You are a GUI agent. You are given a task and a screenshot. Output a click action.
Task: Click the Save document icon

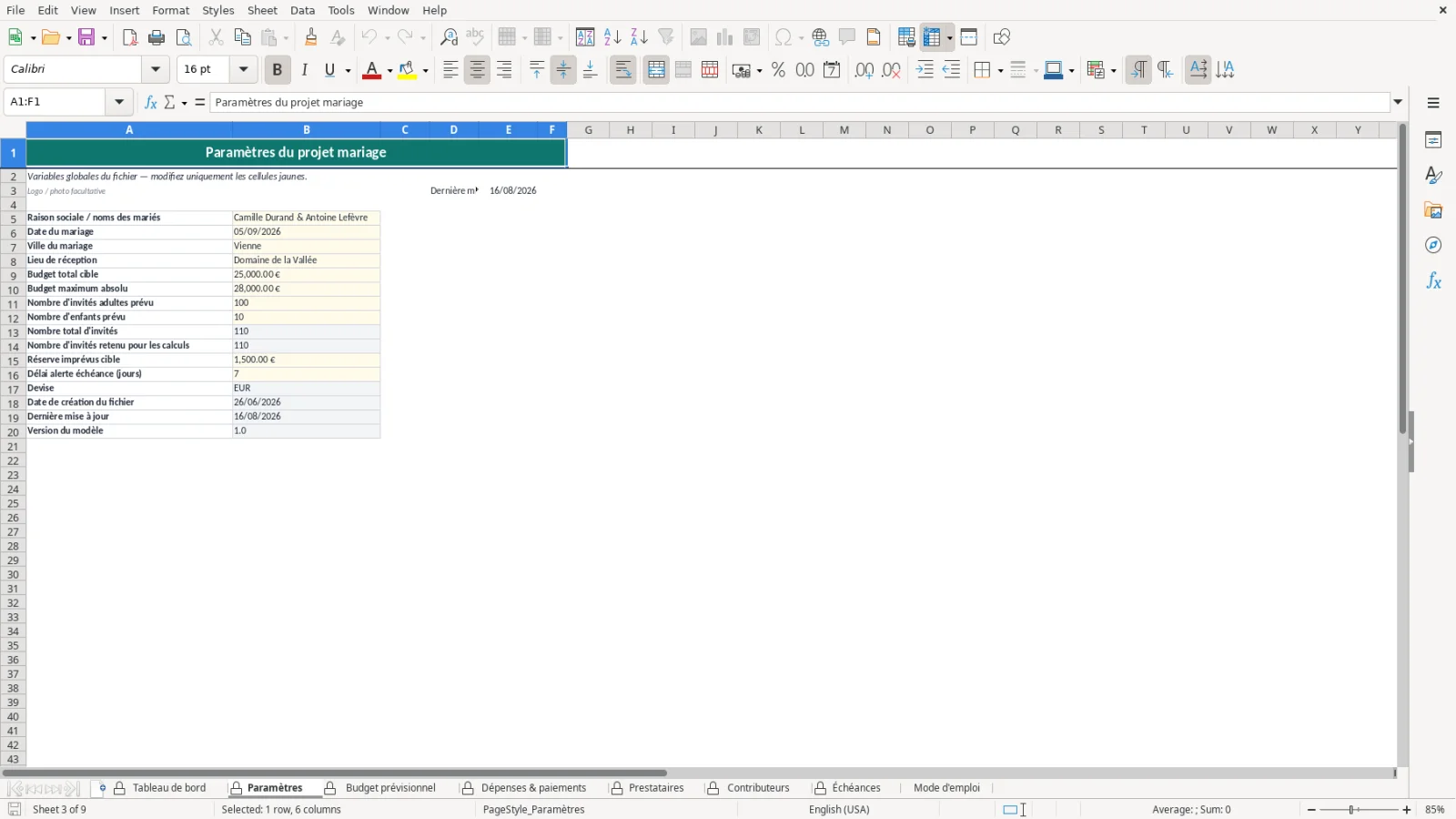tap(87, 37)
